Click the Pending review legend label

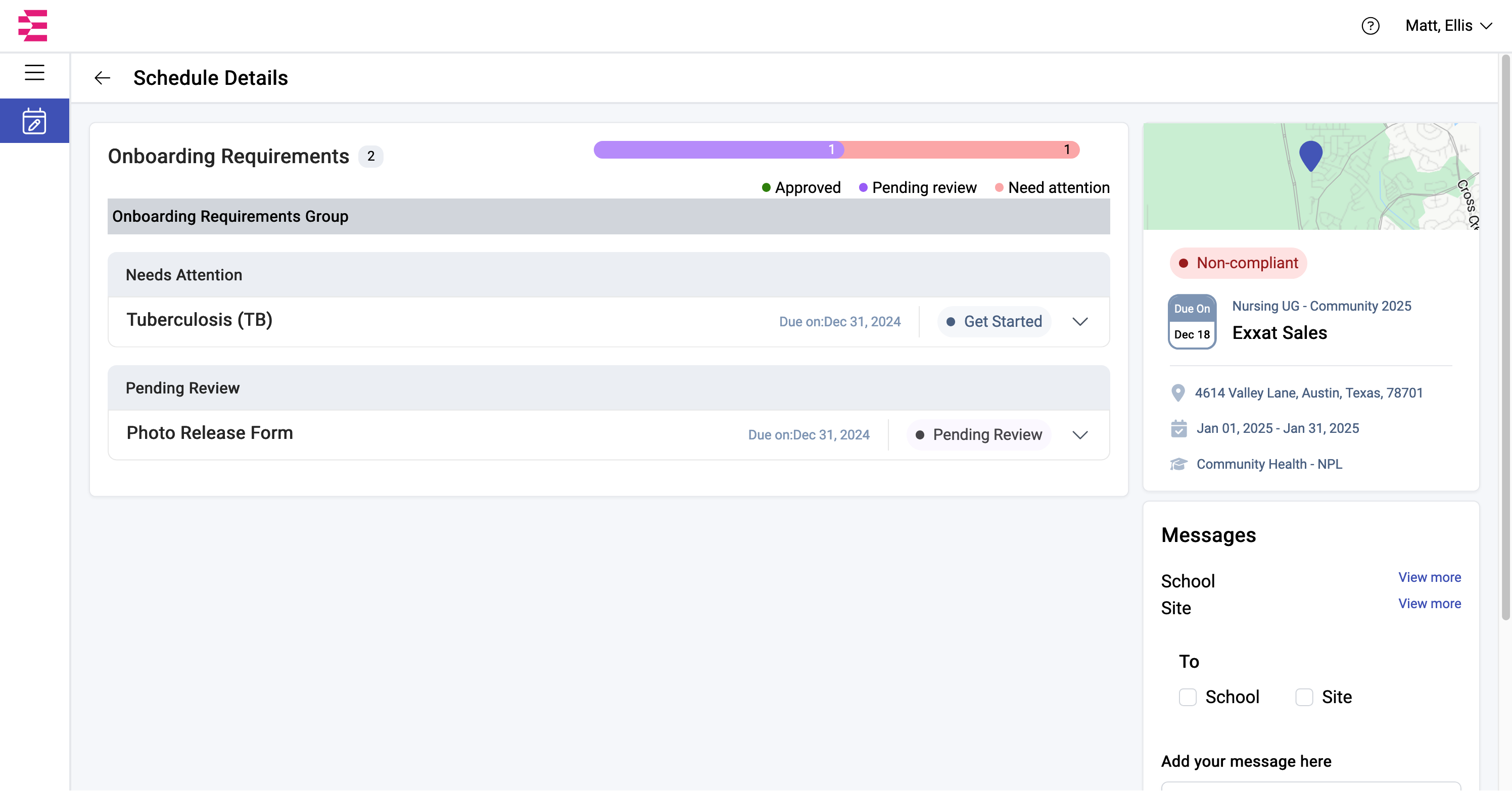[924, 188]
